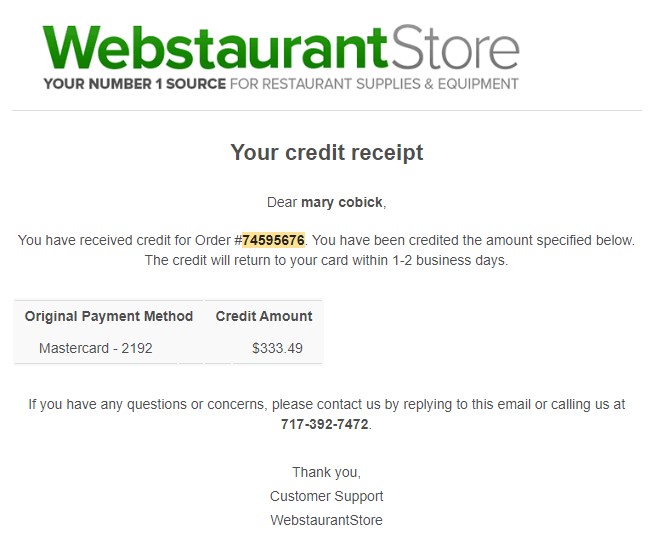Click the customer name mary cobick
660x541 pixels.
click(x=342, y=202)
